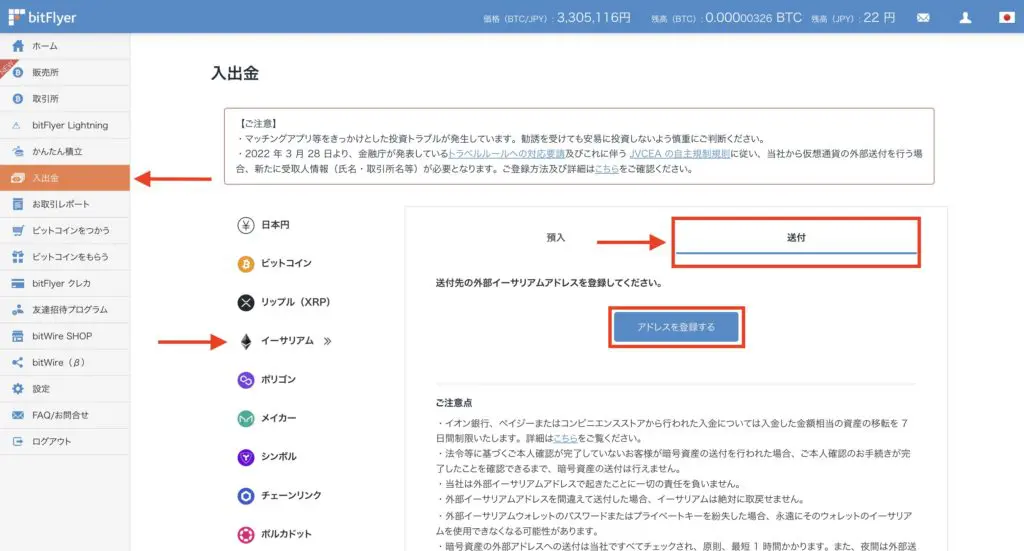Select リップル (XRP) in currency list

tap(295, 302)
